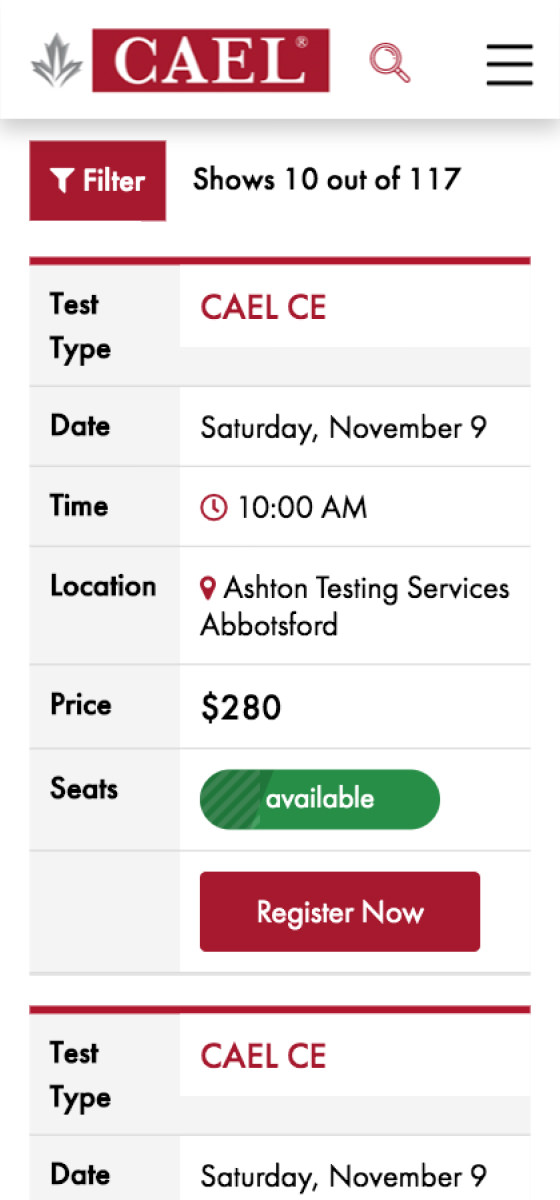Open the hamburger navigation menu
The width and height of the screenshot is (560, 1200).
pyautogui.click(x=510, y=64)
